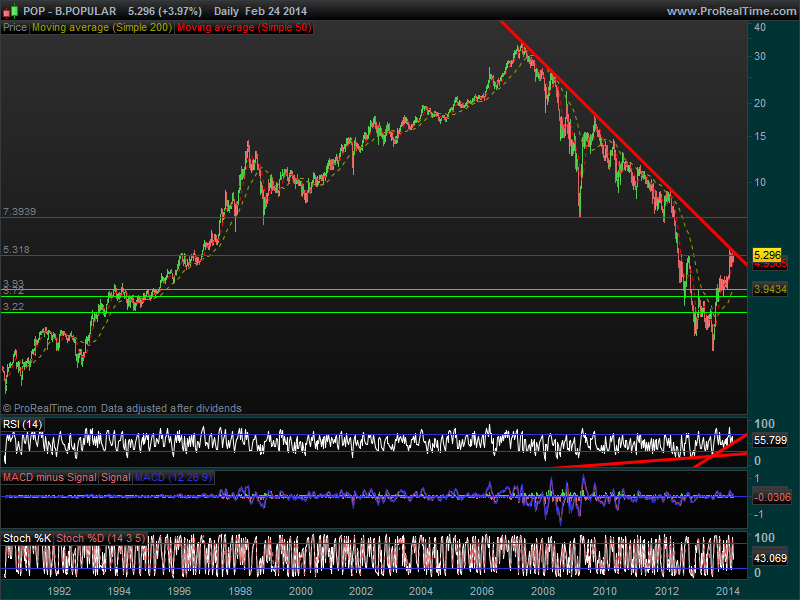Open the www.ProRealTime.com link
The width and height of the screenshot is (800, 600).
(731, 11)
